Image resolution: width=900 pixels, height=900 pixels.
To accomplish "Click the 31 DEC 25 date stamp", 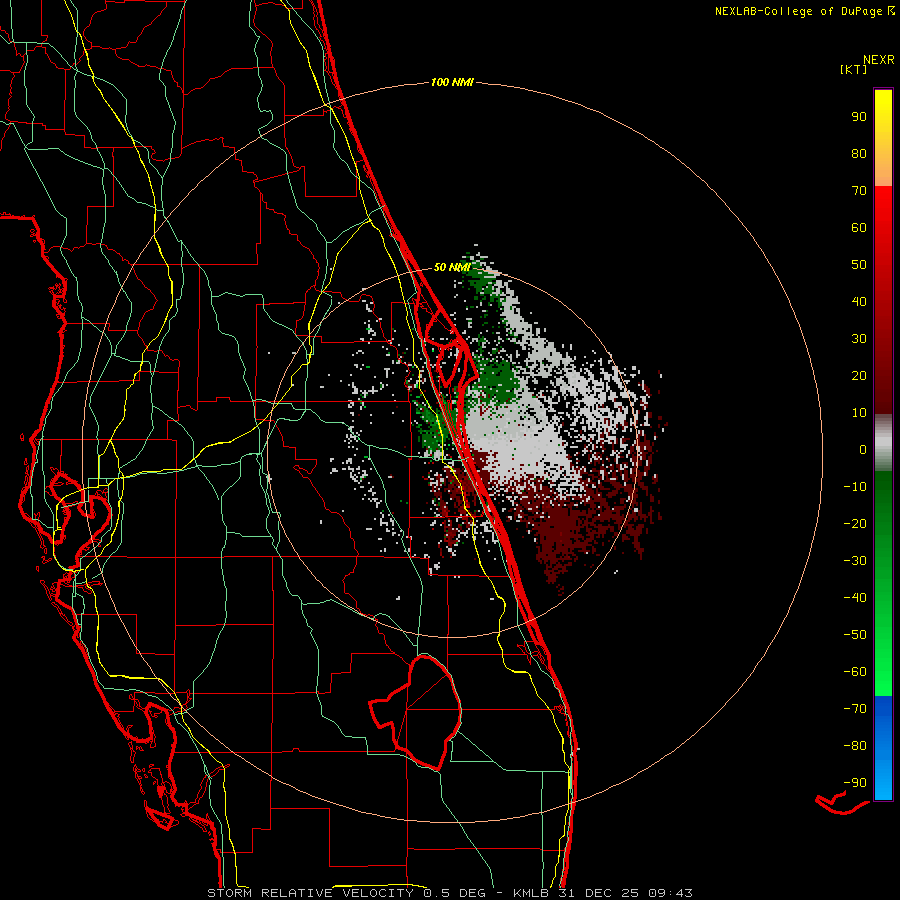I will click(598, 893).
